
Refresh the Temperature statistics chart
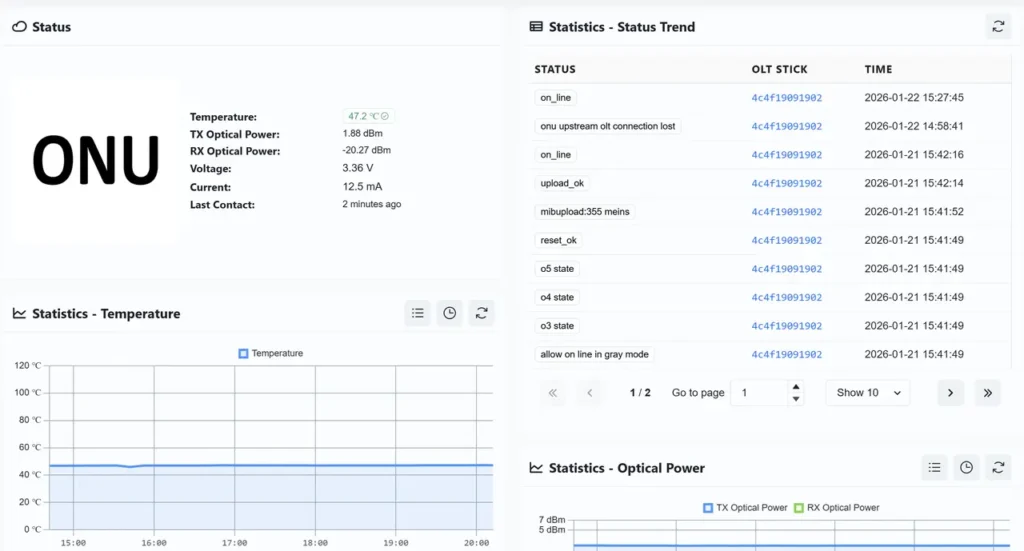482,313
